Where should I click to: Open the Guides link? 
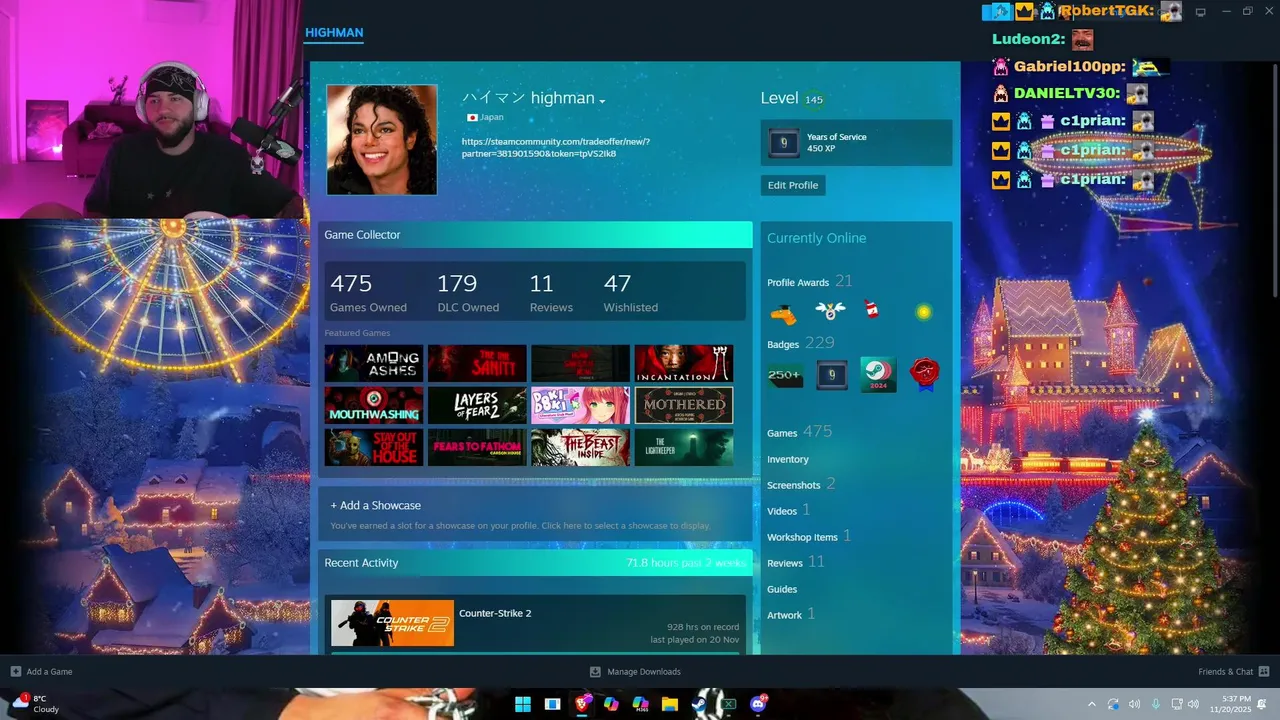pyautogui.click(x=782, y=589)
